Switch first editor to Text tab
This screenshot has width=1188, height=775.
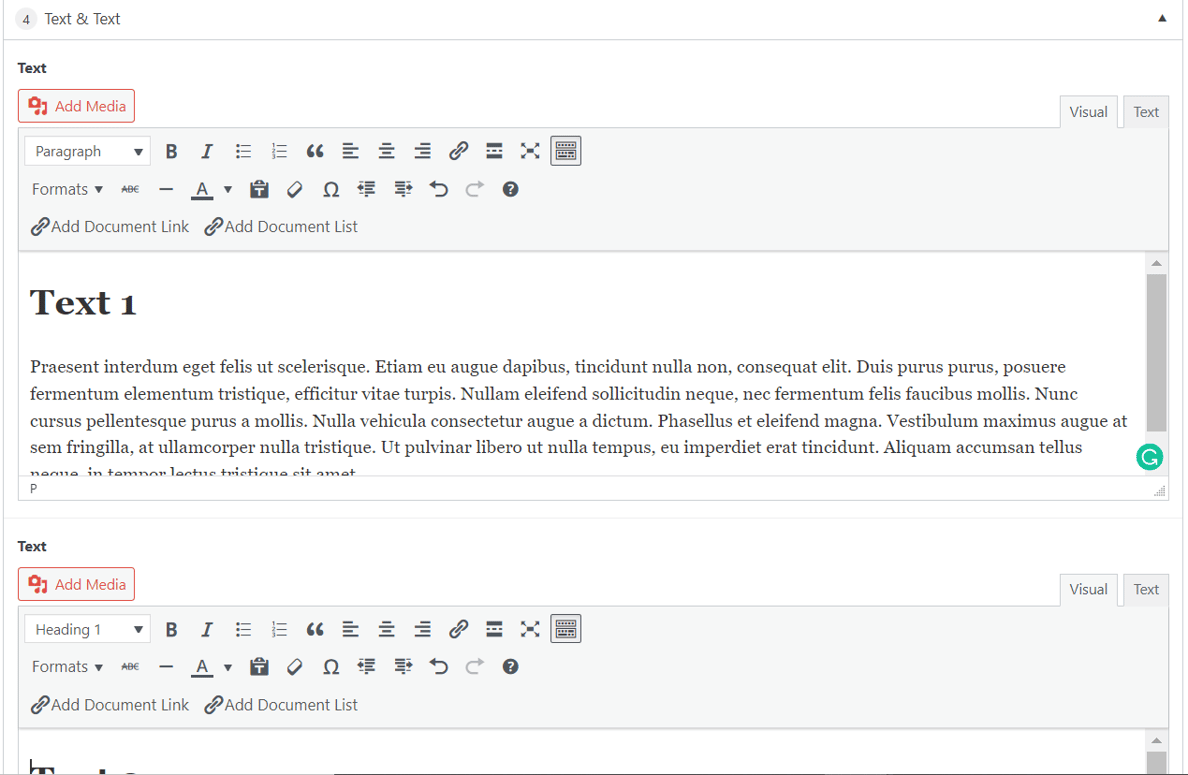1146,112
